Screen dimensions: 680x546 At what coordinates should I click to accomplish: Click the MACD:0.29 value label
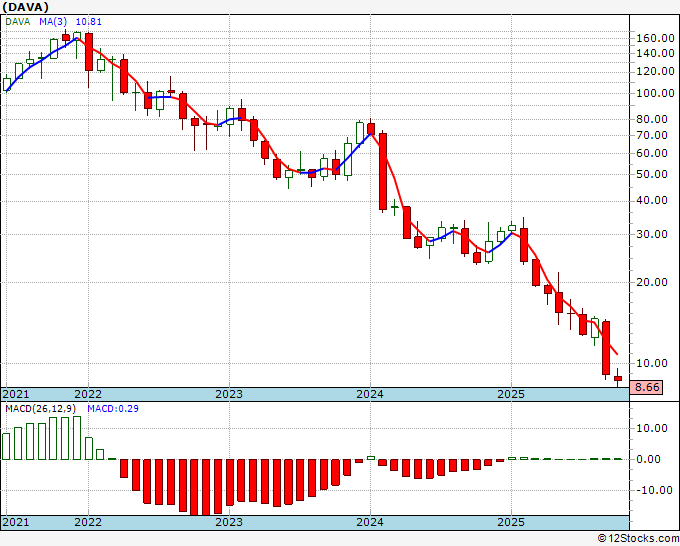coord(113,409)
